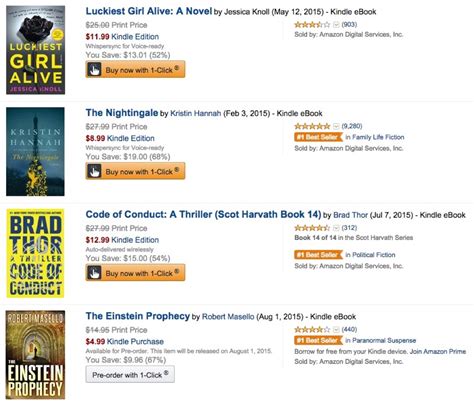Expand rating dropdown arrow beside 312 reviews

pyautogui.click(x=336, y=228)
